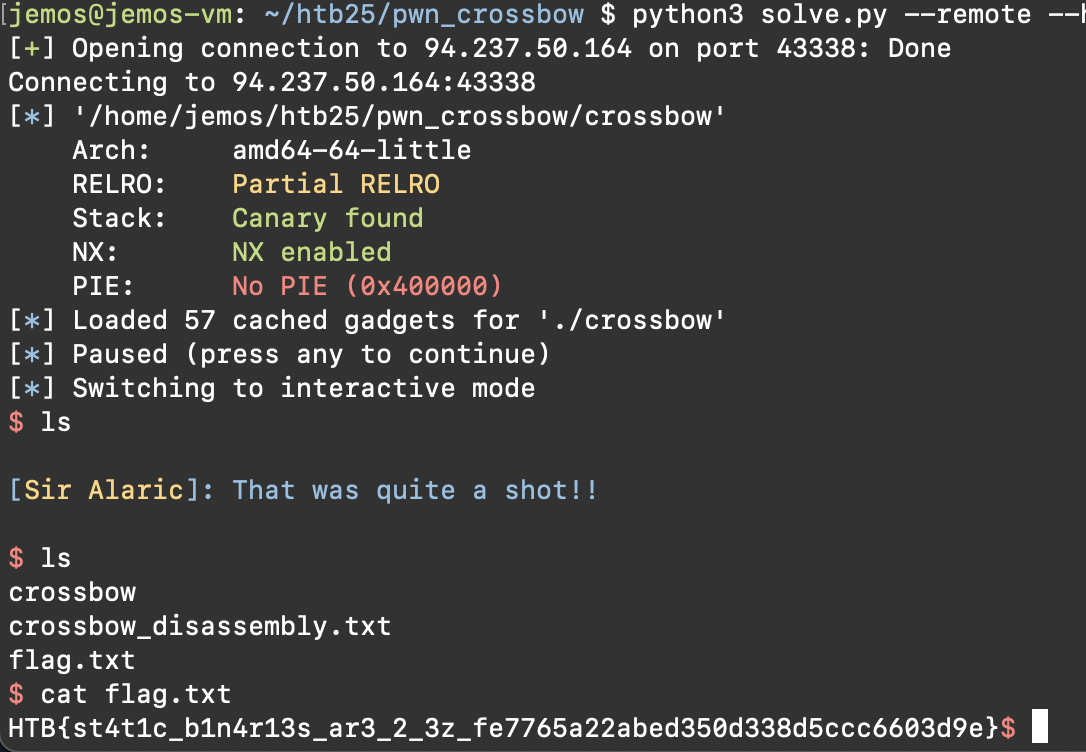This screenshot has height=752, width=1086.
Task: Click crossbow_disassembly.txt in the ls output
Action: [x=200, y=627]
